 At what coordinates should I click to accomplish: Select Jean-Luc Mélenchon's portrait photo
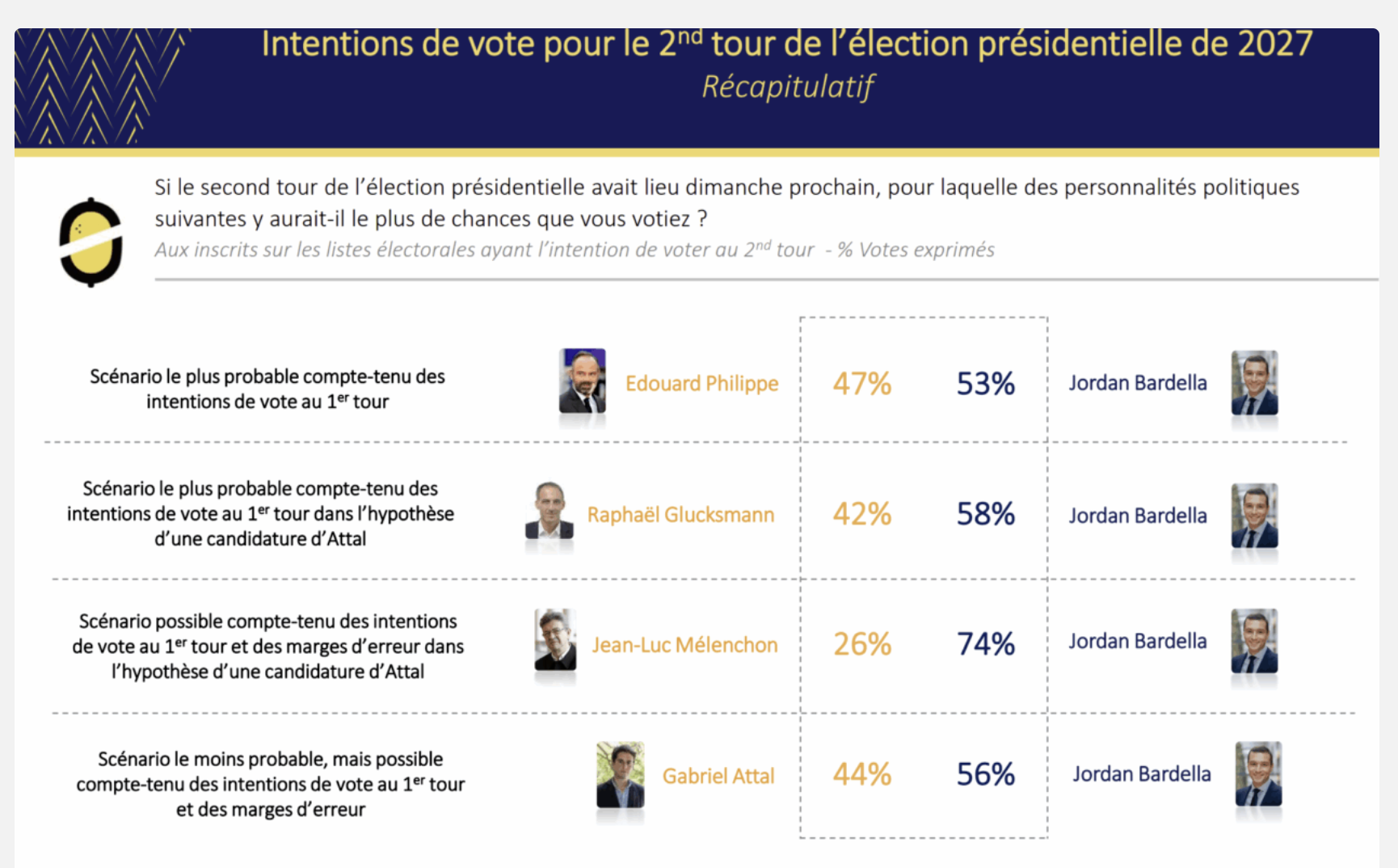555,640
